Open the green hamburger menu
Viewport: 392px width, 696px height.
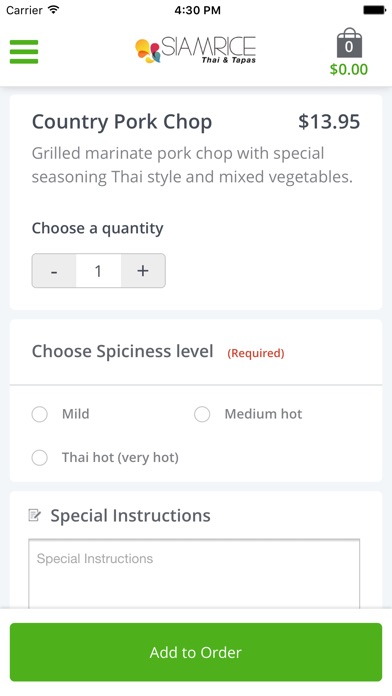click(x=24, y=52)
